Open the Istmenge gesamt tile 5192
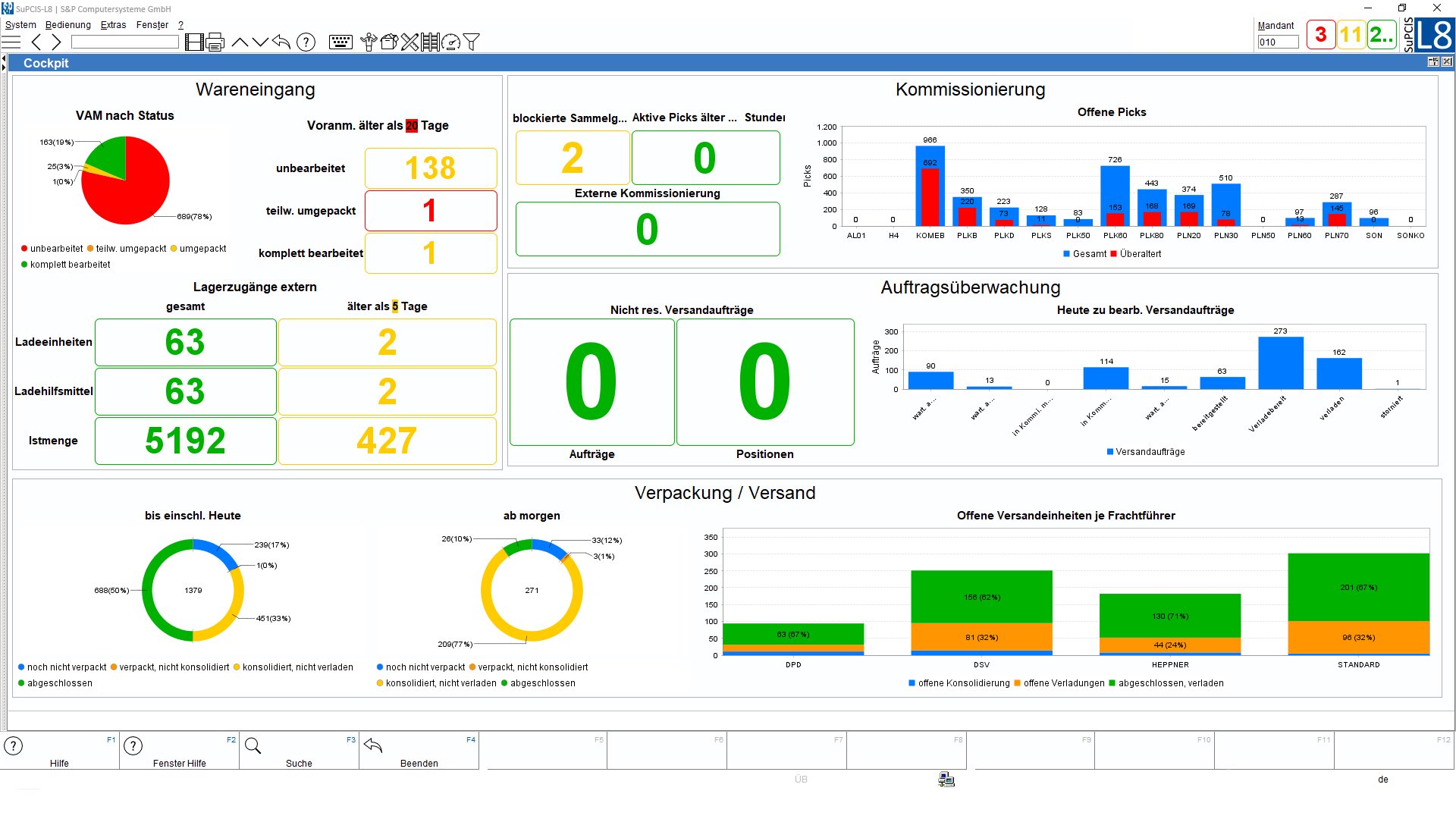 (185, 441)
